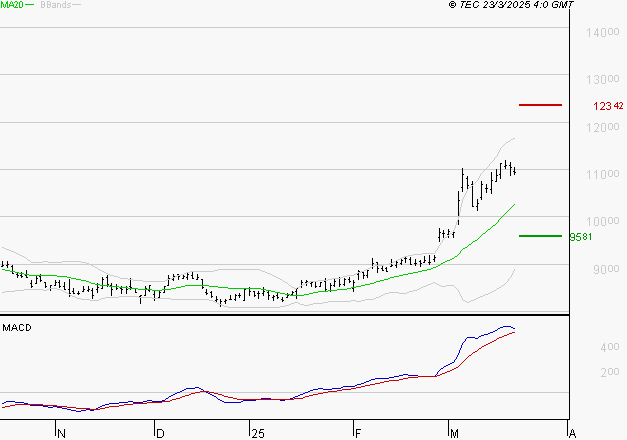Select the 130.00 price axis label
Image resolution: width=627 pixels, height=440 pixels.
tap(603, 79)
